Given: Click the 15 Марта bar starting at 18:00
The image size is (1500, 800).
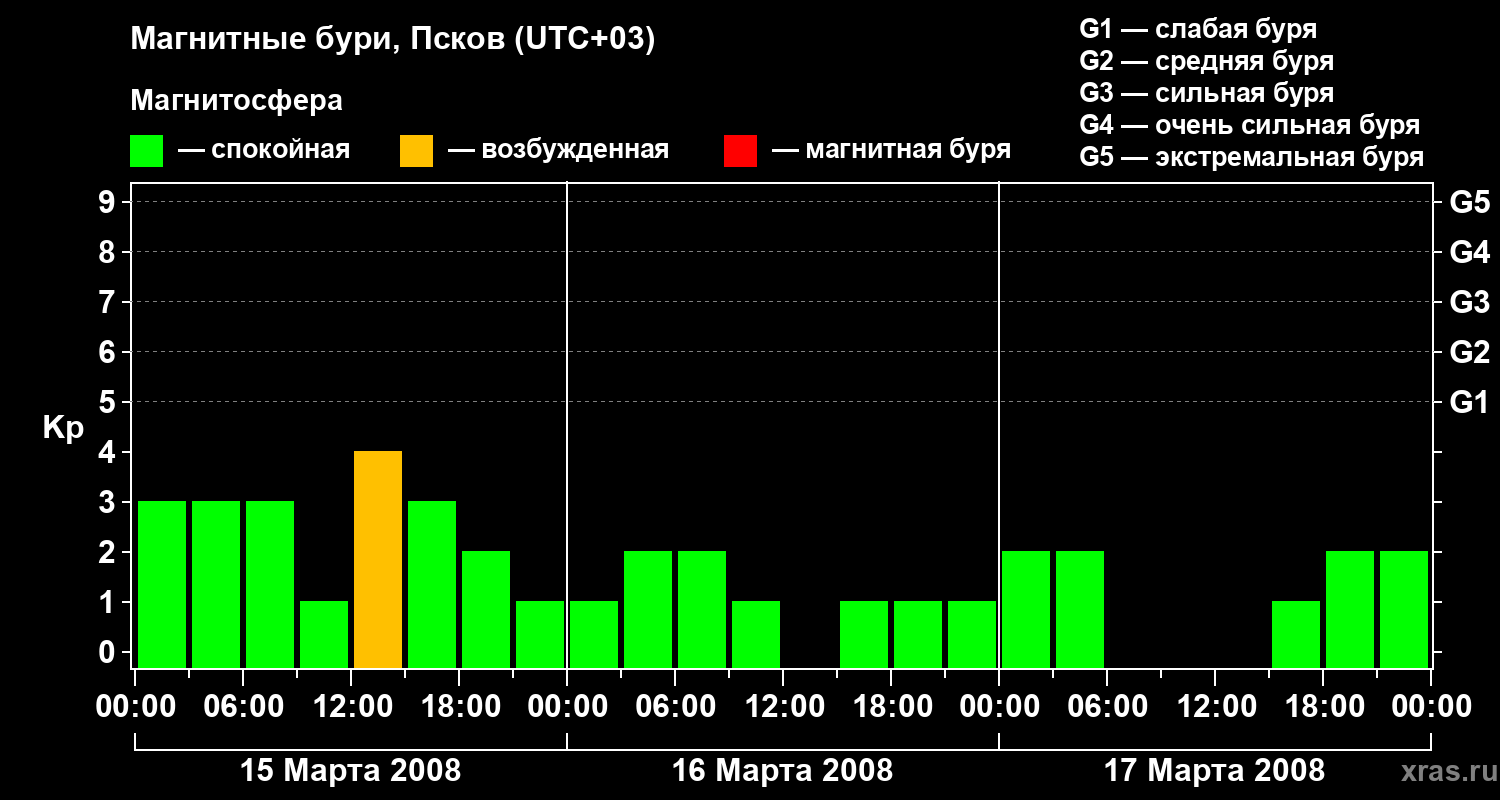Looking at the screenshot, I should point(486,610).
